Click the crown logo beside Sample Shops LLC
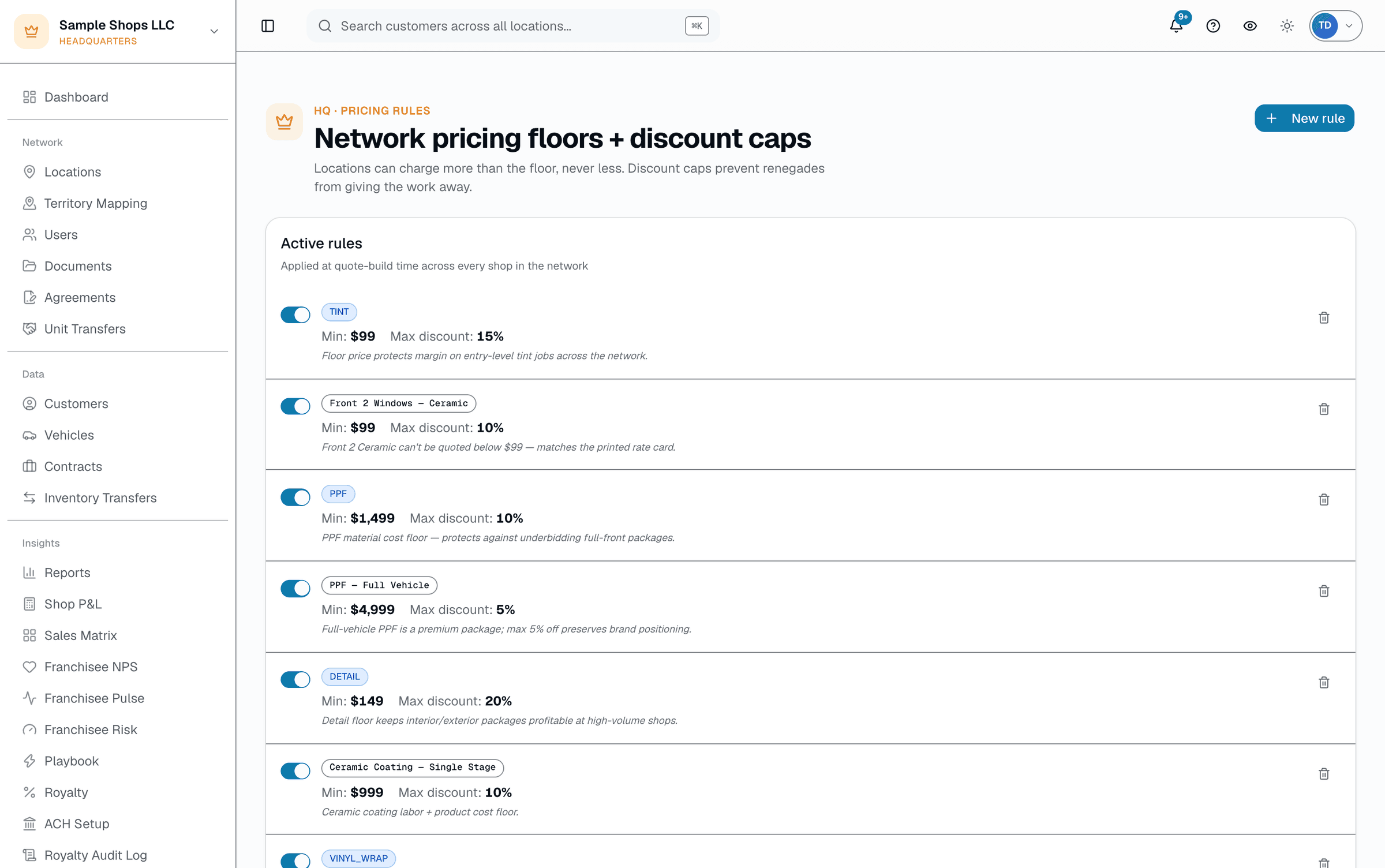 tap(31, 31)
